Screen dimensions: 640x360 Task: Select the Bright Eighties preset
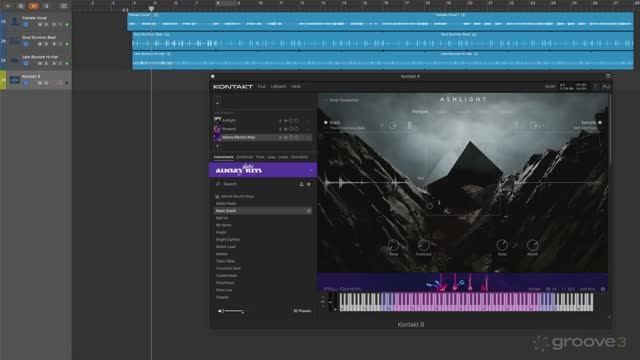[x=228, y=240]
